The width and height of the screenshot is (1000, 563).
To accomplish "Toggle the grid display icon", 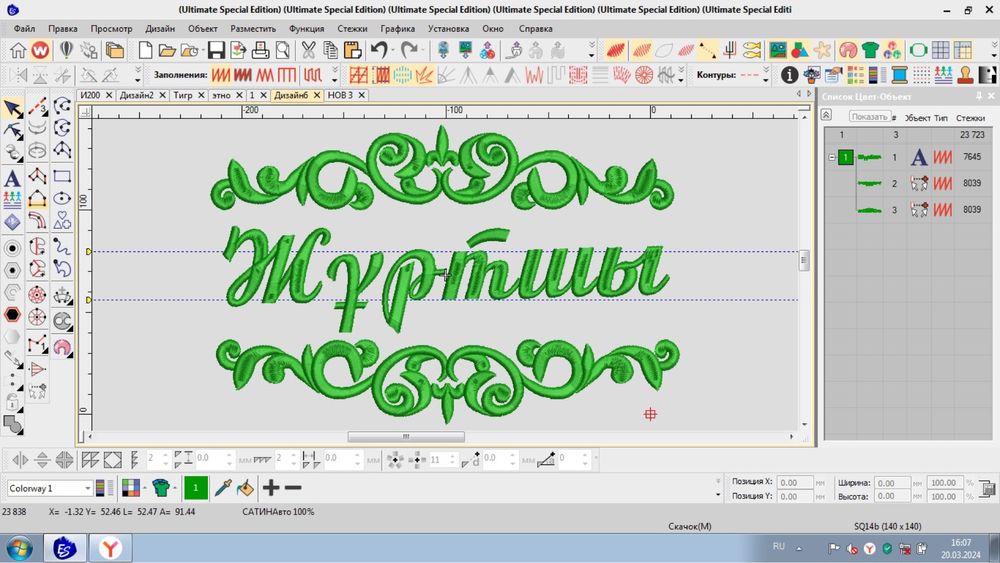I will click(x=941, y=50).
